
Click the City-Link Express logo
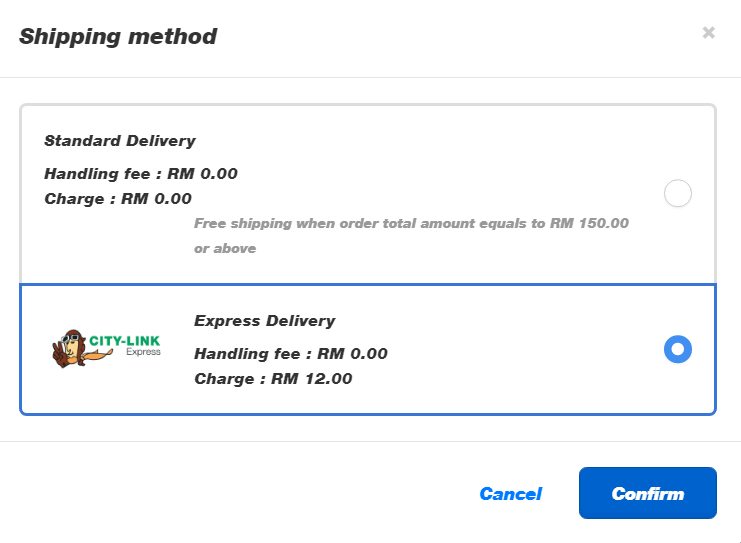pos(106,349)
